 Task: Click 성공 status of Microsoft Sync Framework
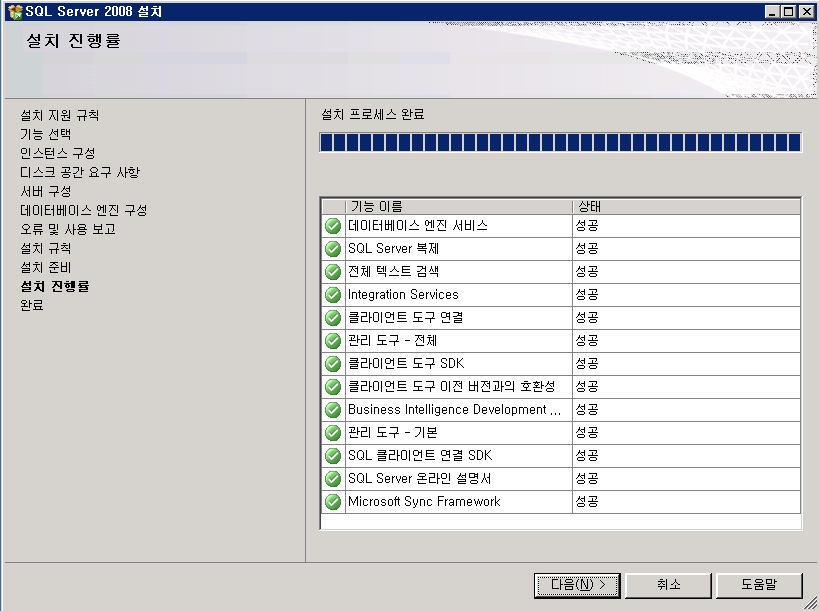(x=587, y=501)
